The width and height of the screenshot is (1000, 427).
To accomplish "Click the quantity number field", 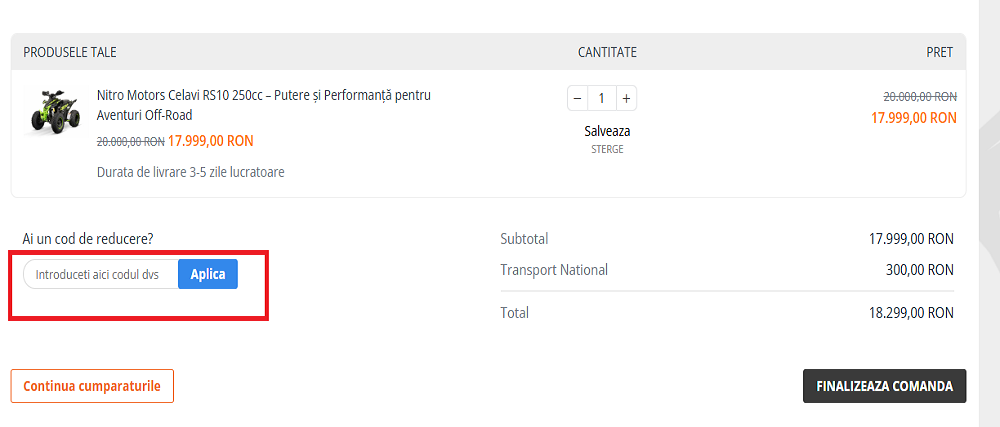I will 602,98.
